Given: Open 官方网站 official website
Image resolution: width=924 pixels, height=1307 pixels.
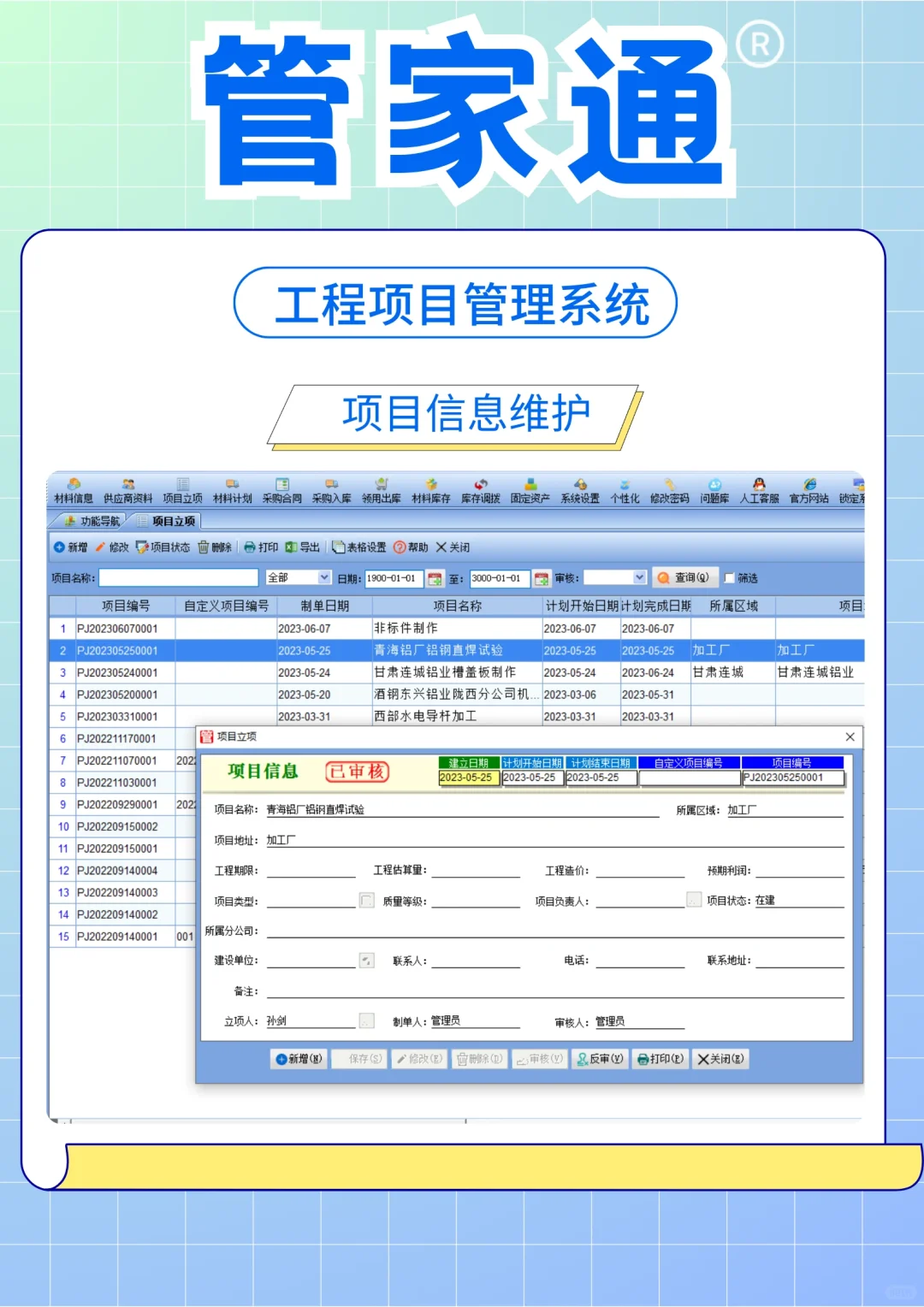Looking at the screenshot, I should [808, 491].
